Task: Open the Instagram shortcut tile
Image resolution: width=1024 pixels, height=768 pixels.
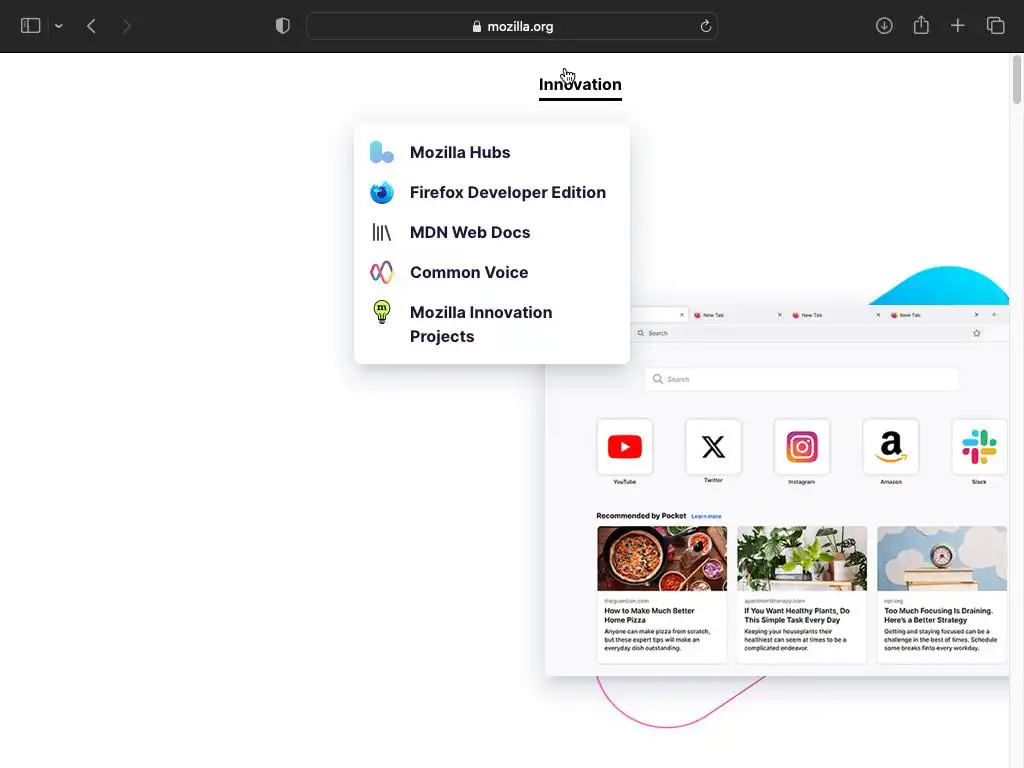Action: pyautogui.click(x=802, y=447)
